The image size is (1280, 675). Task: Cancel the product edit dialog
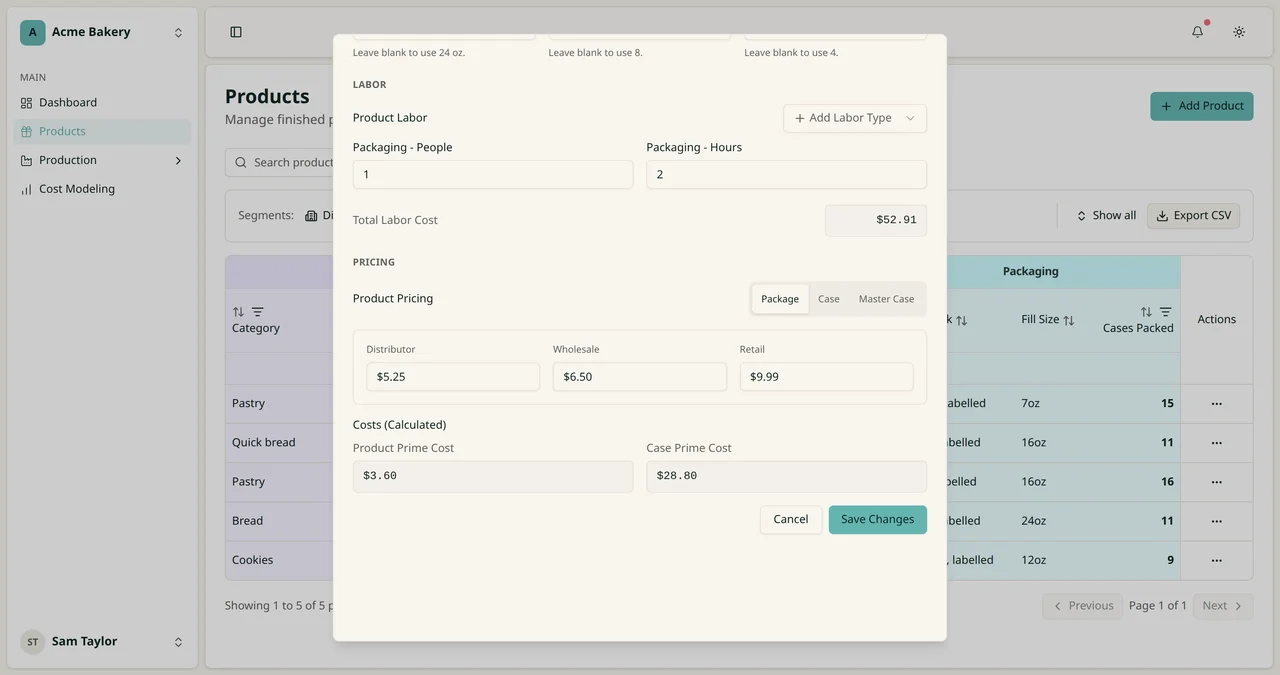pos(791,520)
